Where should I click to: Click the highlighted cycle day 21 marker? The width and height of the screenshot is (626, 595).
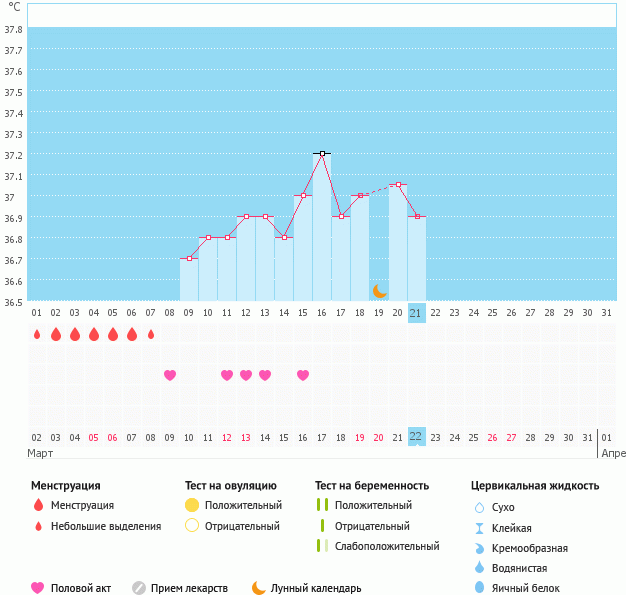pyautogui.click(x=417, y=313)
